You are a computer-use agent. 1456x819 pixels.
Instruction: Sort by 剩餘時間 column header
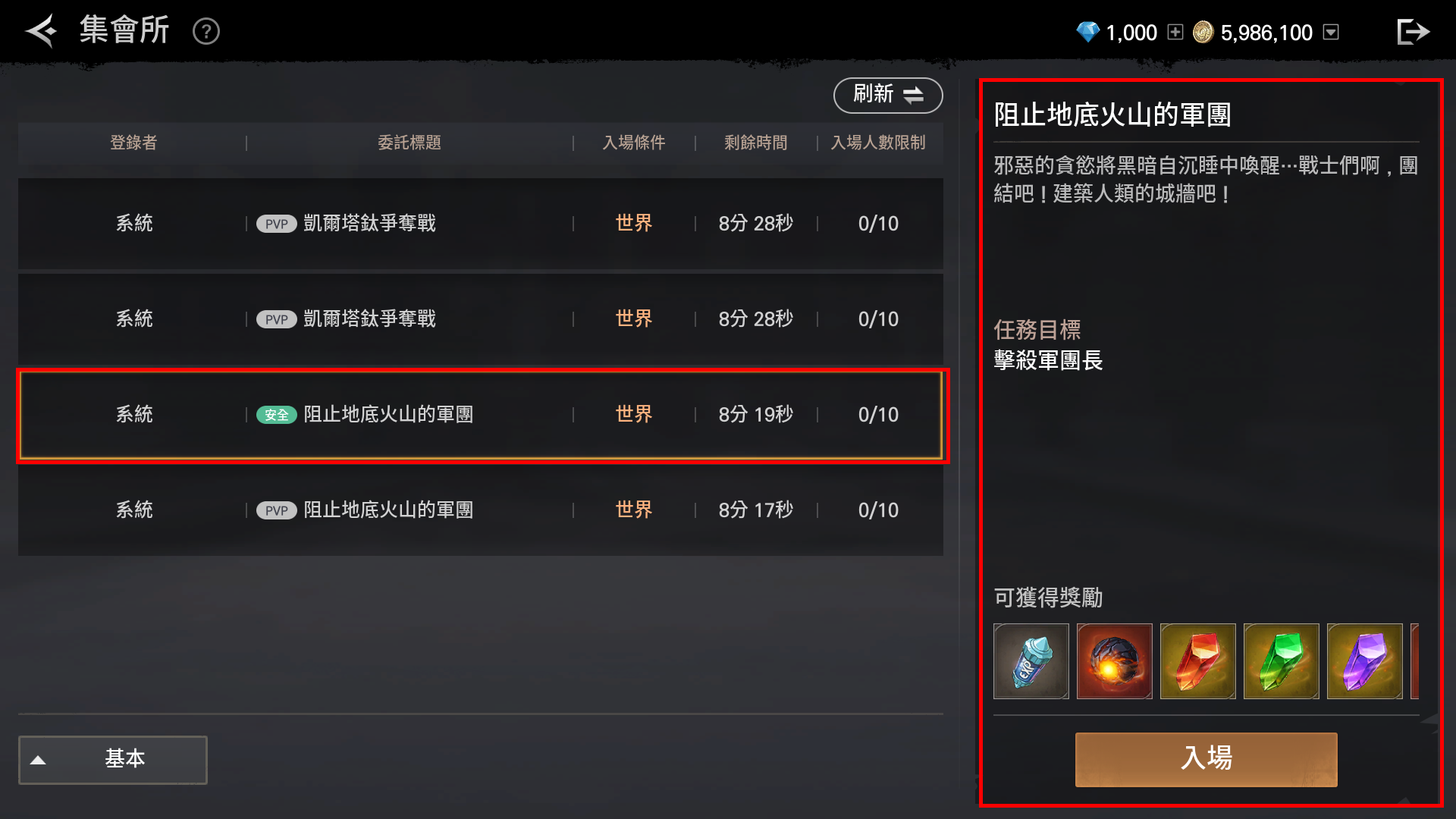click(x=755, y=143)
